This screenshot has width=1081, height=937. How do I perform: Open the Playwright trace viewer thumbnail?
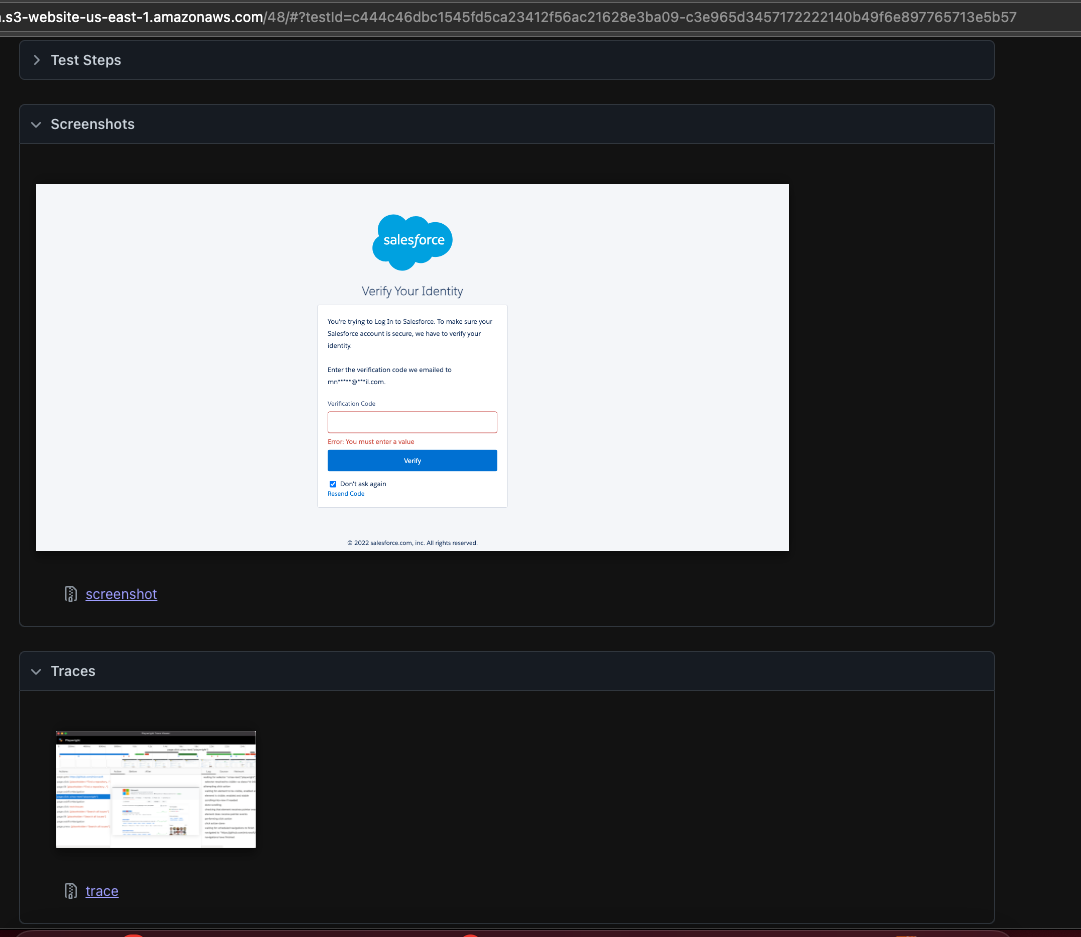click(156, 789)
